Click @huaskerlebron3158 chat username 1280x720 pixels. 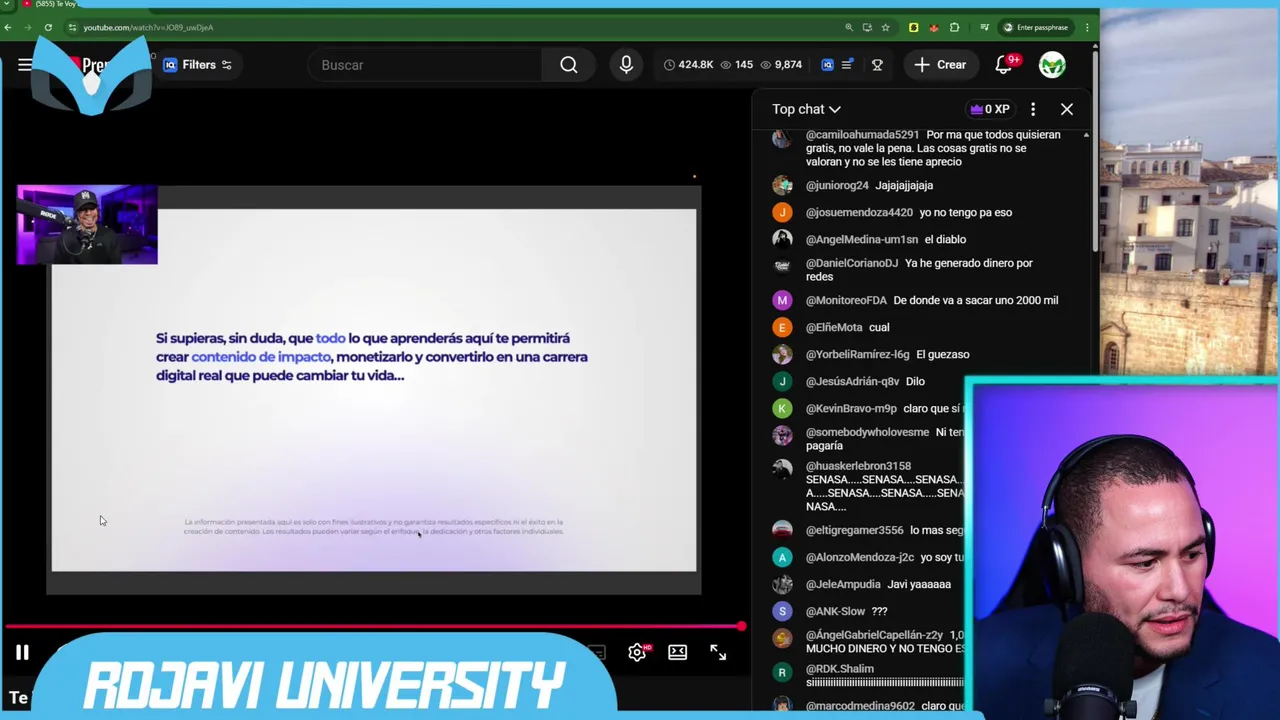pos(858,466)
